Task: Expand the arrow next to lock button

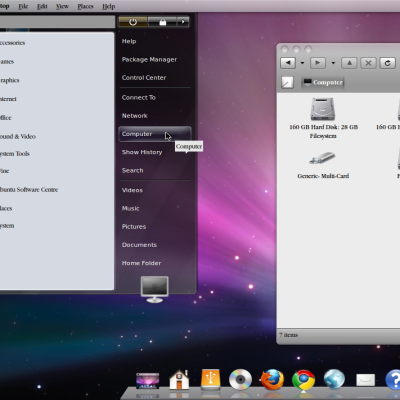Action: 183,22
